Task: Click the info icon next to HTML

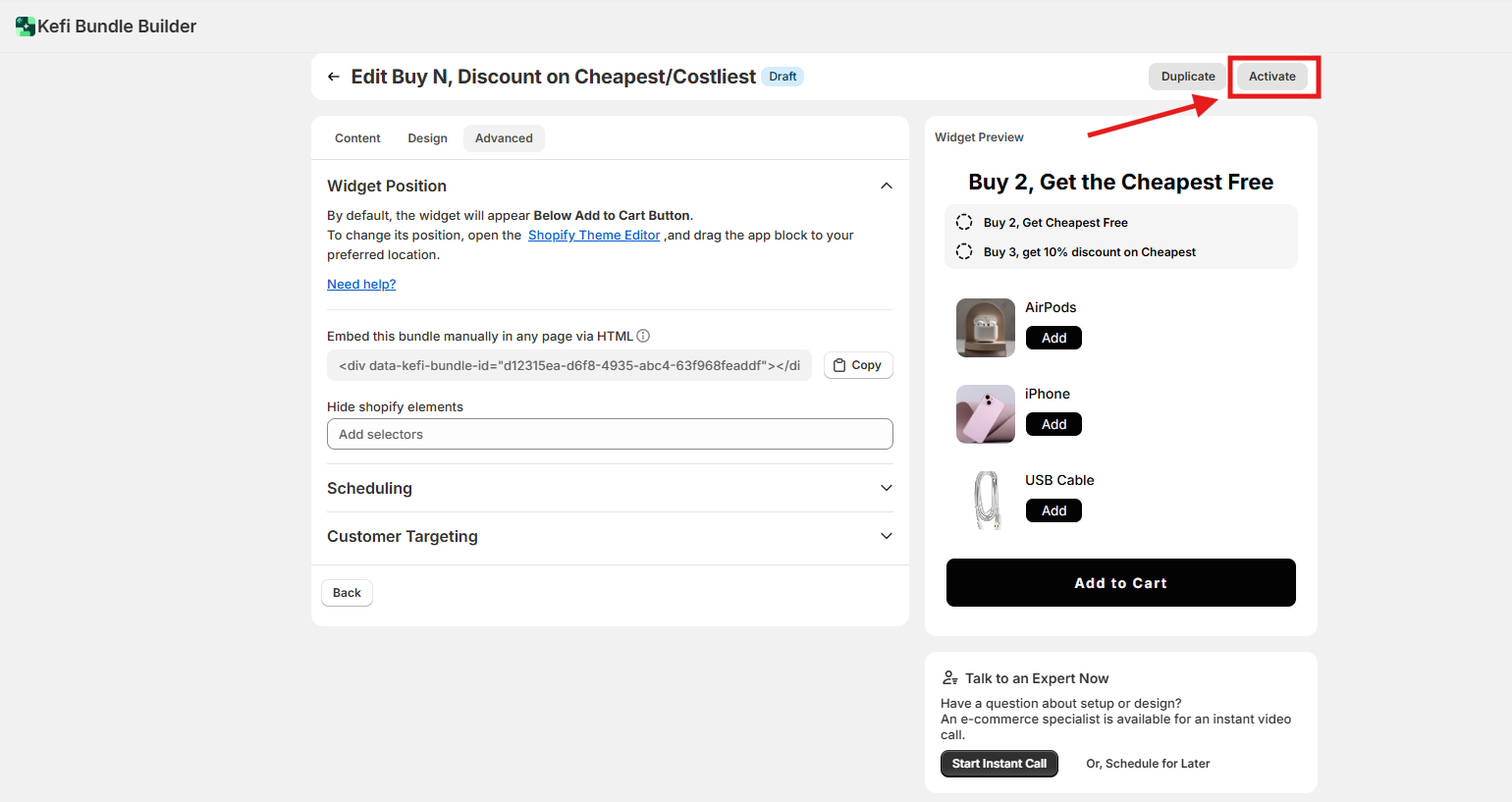Action: (643, 336)
